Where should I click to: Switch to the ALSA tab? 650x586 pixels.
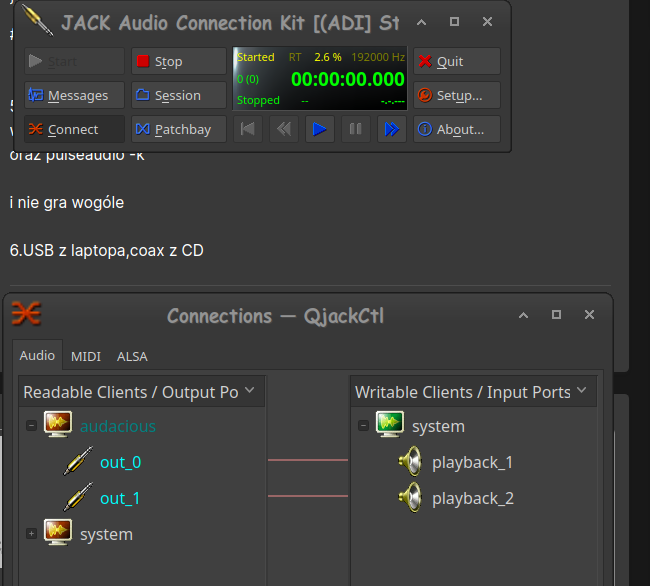tap(132, 356)
